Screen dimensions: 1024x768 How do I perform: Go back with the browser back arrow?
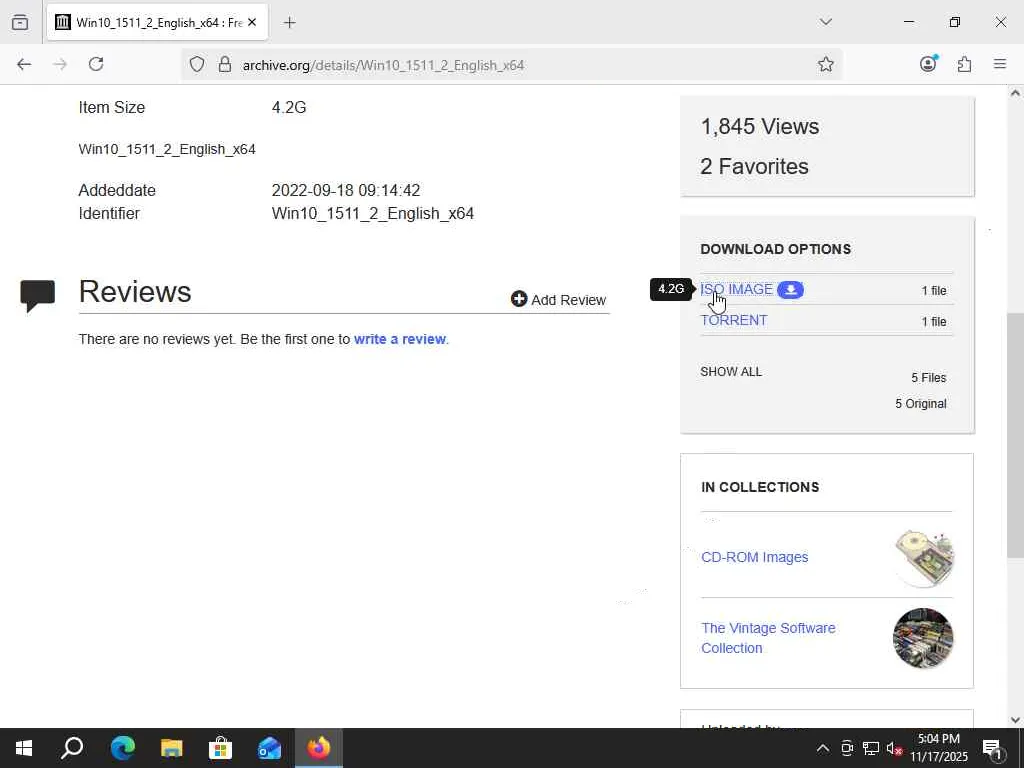[x=24, y=64]
